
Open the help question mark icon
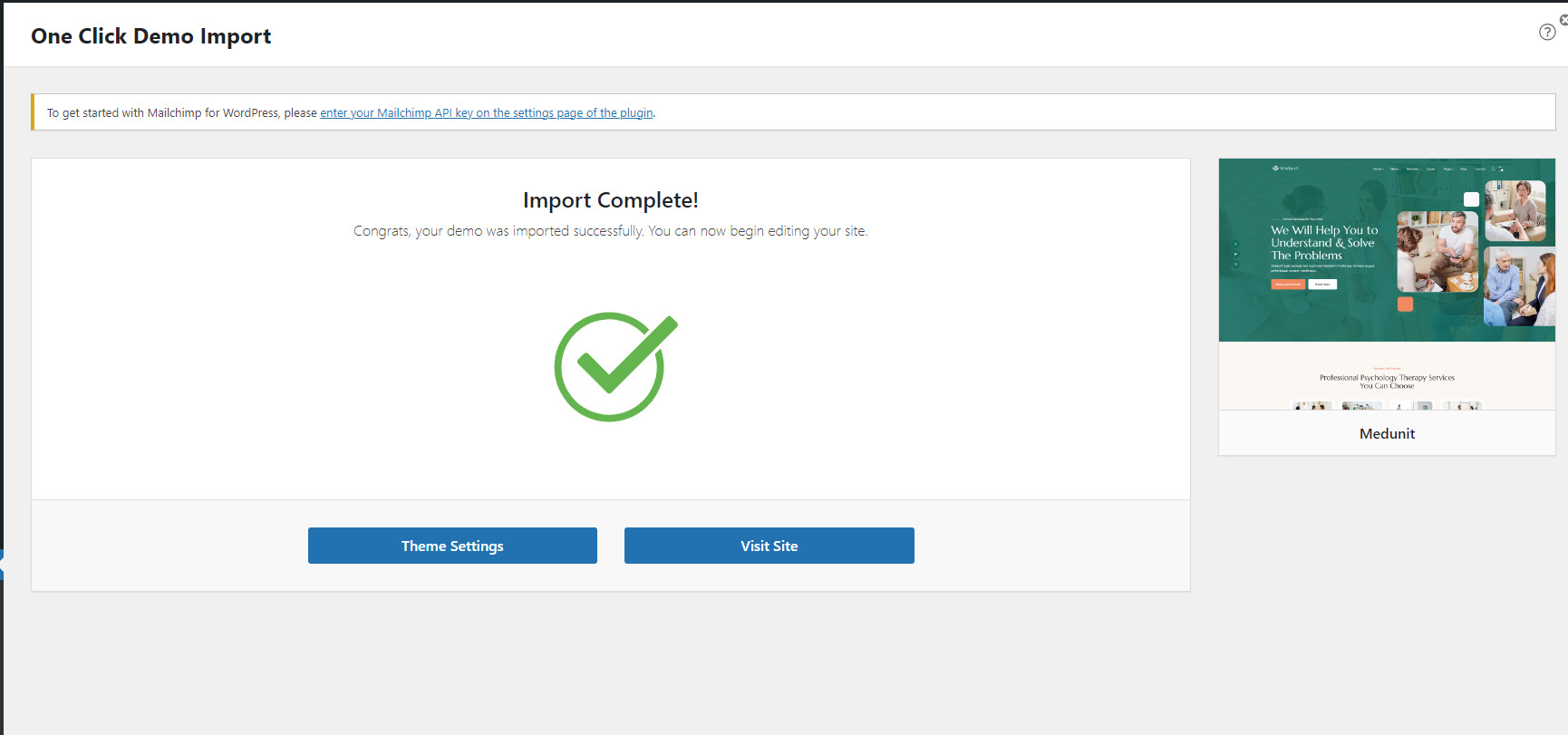[x=1547, y=33]
